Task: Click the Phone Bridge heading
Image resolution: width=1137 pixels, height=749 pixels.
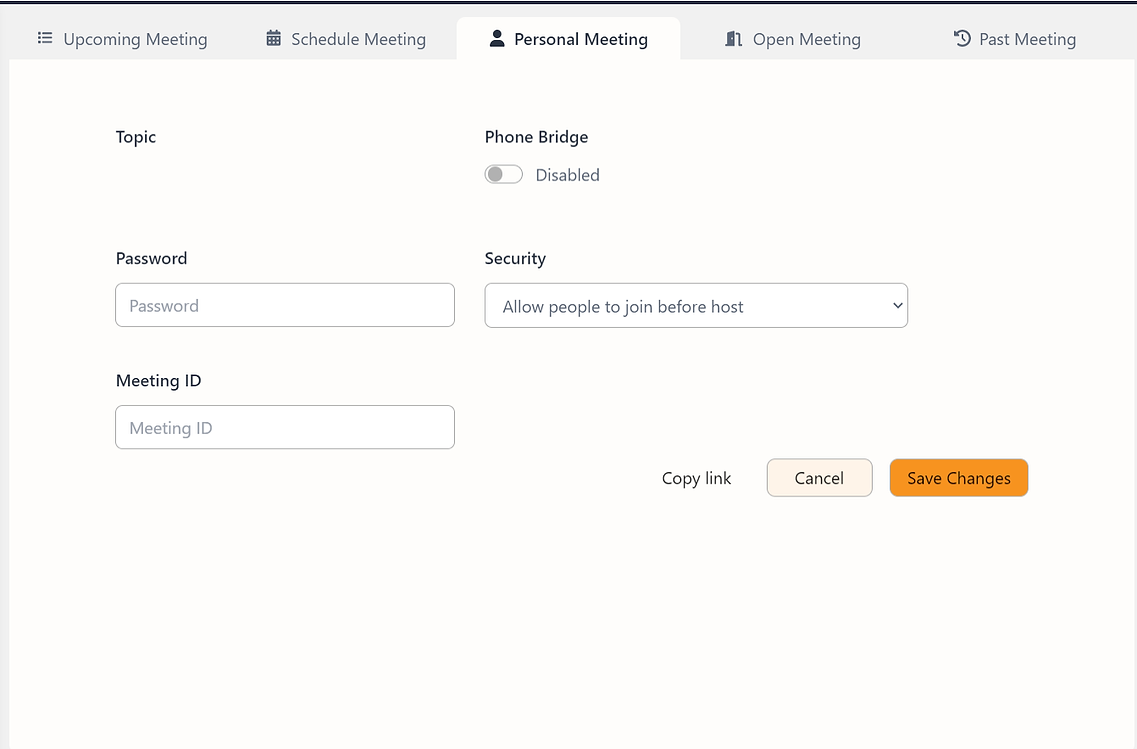Action: coord(537,137)
